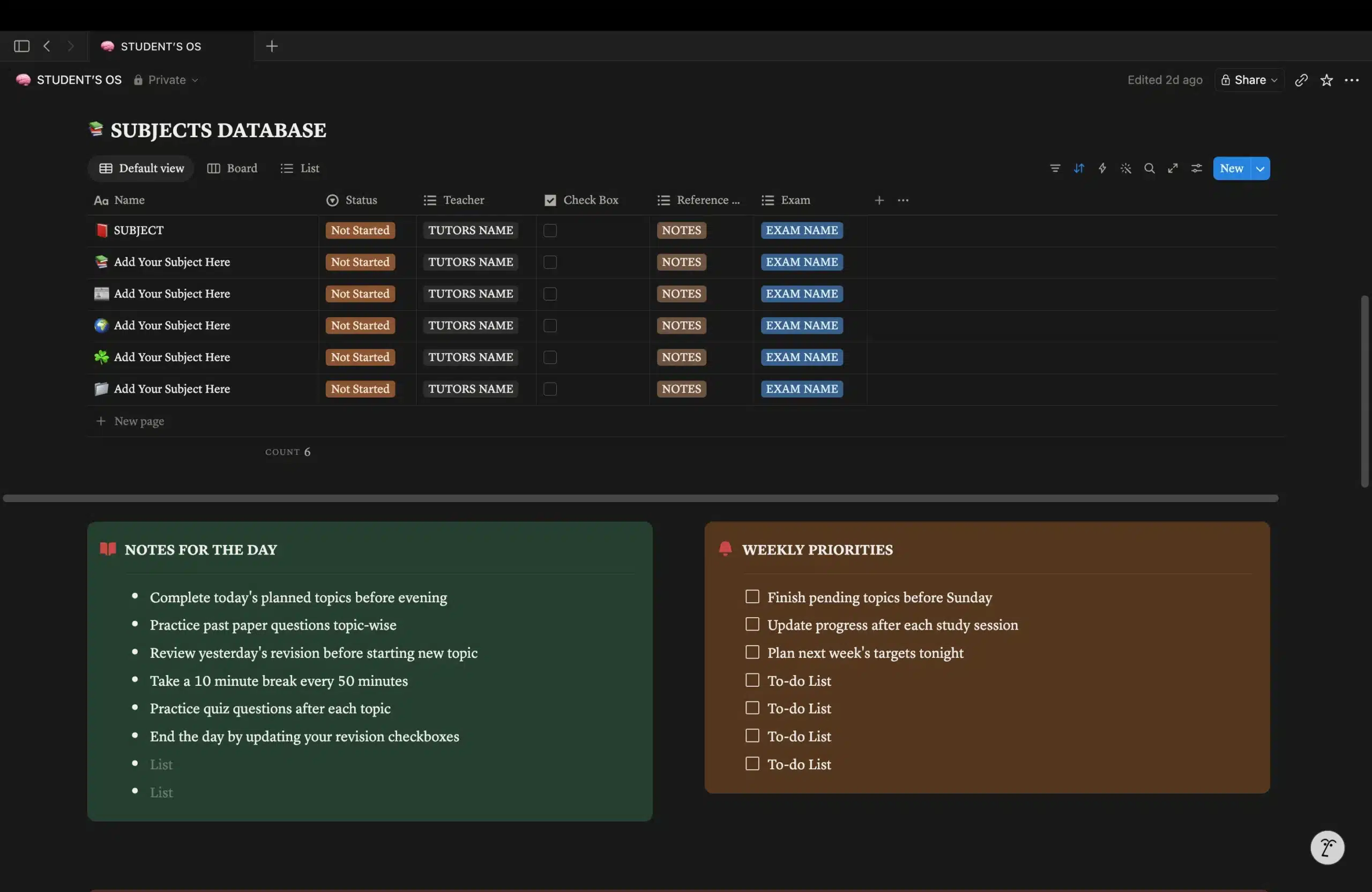1372x892 pixels.
Task: Open the page more-options ellipsis menu
Action: [x=1352, y=80]
